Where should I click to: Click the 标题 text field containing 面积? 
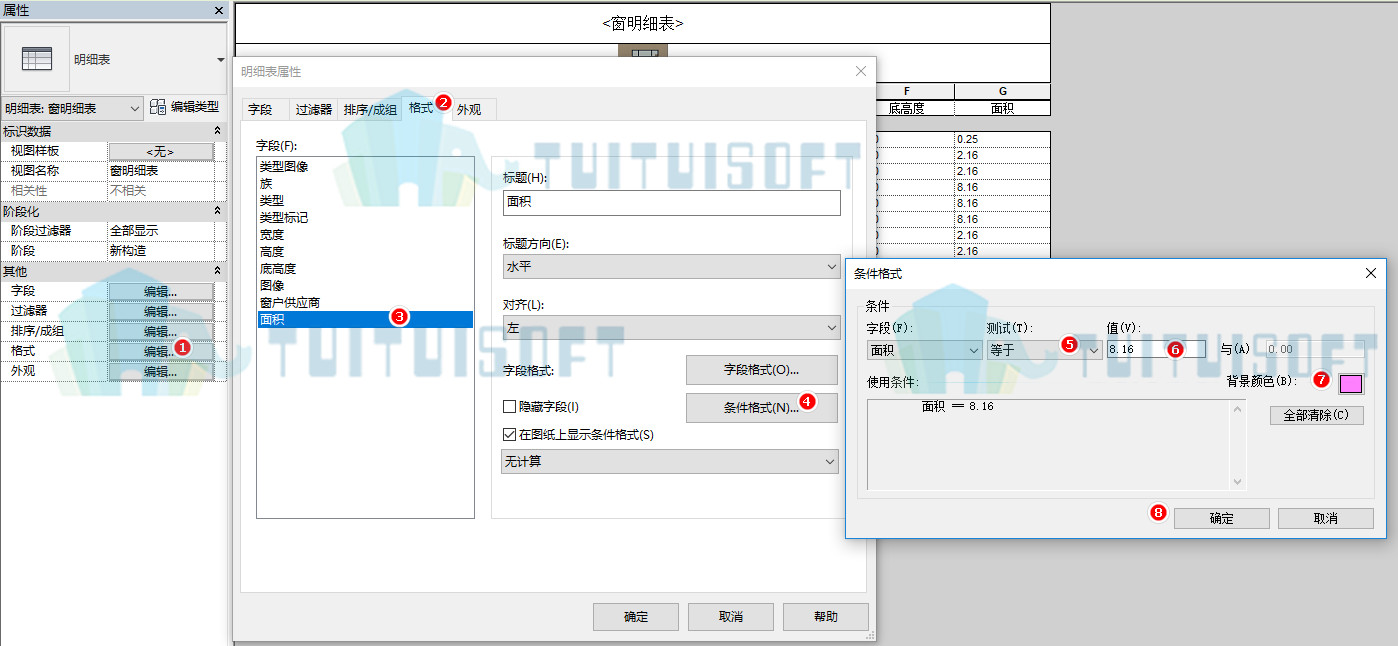coord(671,202)
